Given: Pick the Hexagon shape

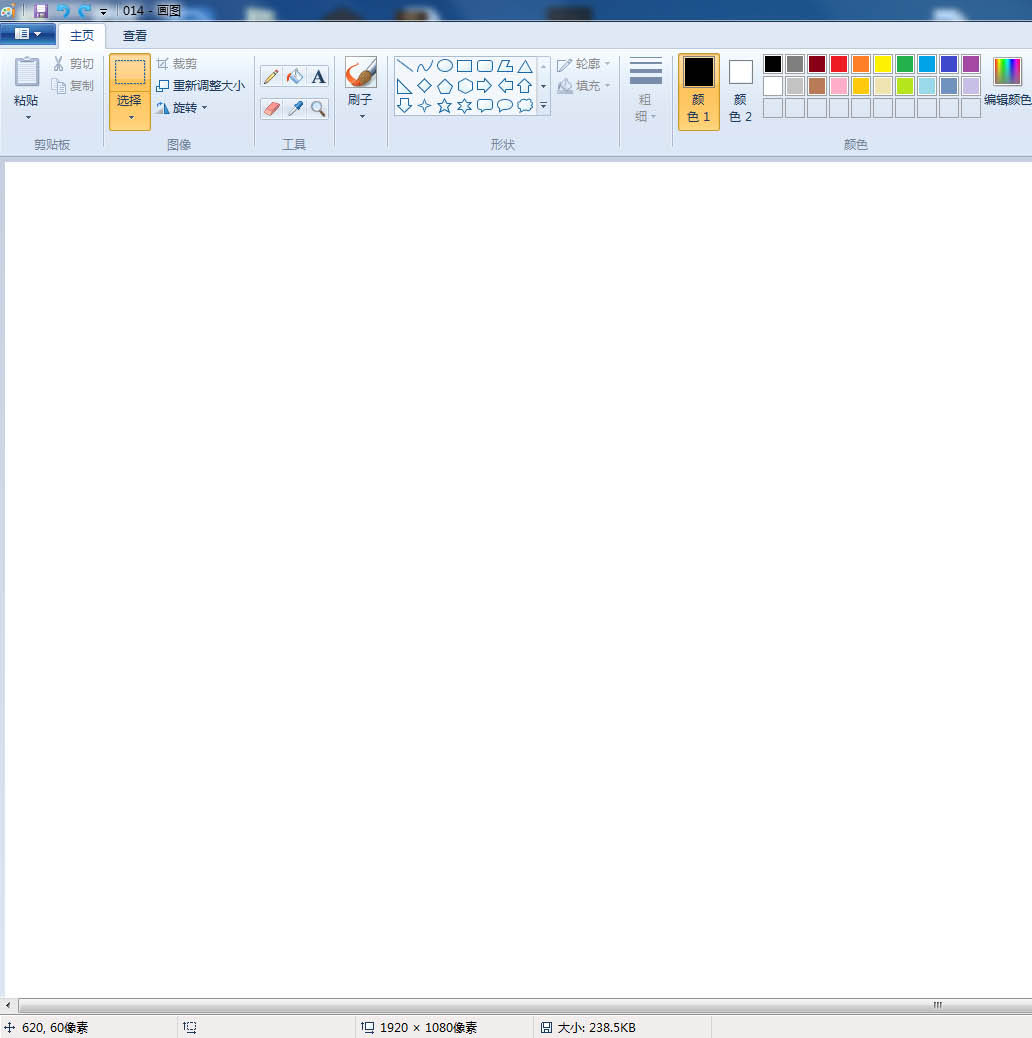Looking at the screenshot, I should click(x=465, y=86).
